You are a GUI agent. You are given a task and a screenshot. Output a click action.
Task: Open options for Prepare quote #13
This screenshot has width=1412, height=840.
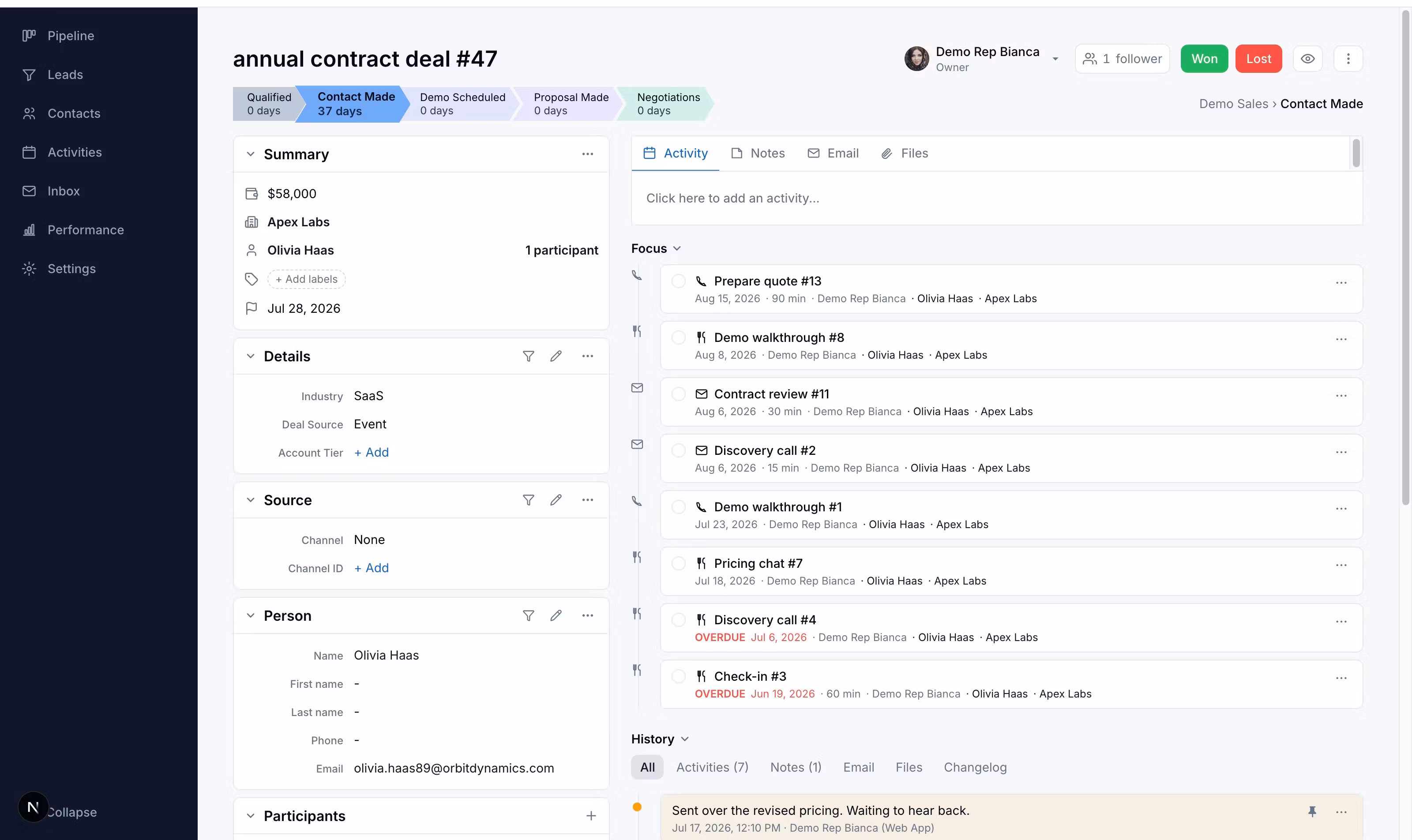[1341, 282]
